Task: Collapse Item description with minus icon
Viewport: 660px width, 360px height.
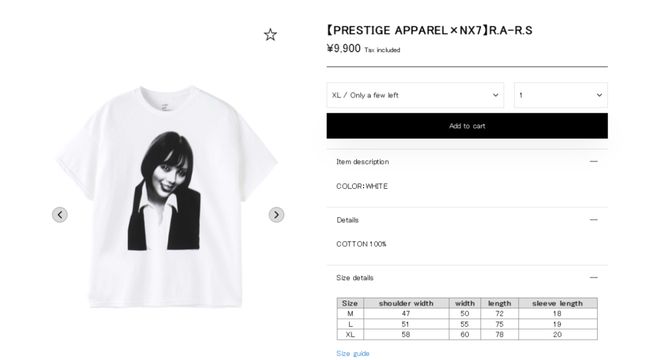Action: pyautogui.click(x=593, y=161)
